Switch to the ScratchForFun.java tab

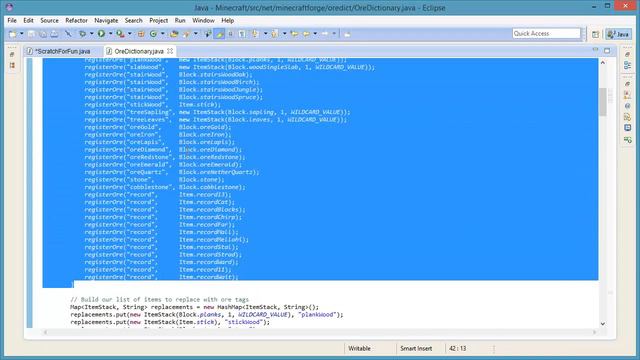tap(62, 51)
